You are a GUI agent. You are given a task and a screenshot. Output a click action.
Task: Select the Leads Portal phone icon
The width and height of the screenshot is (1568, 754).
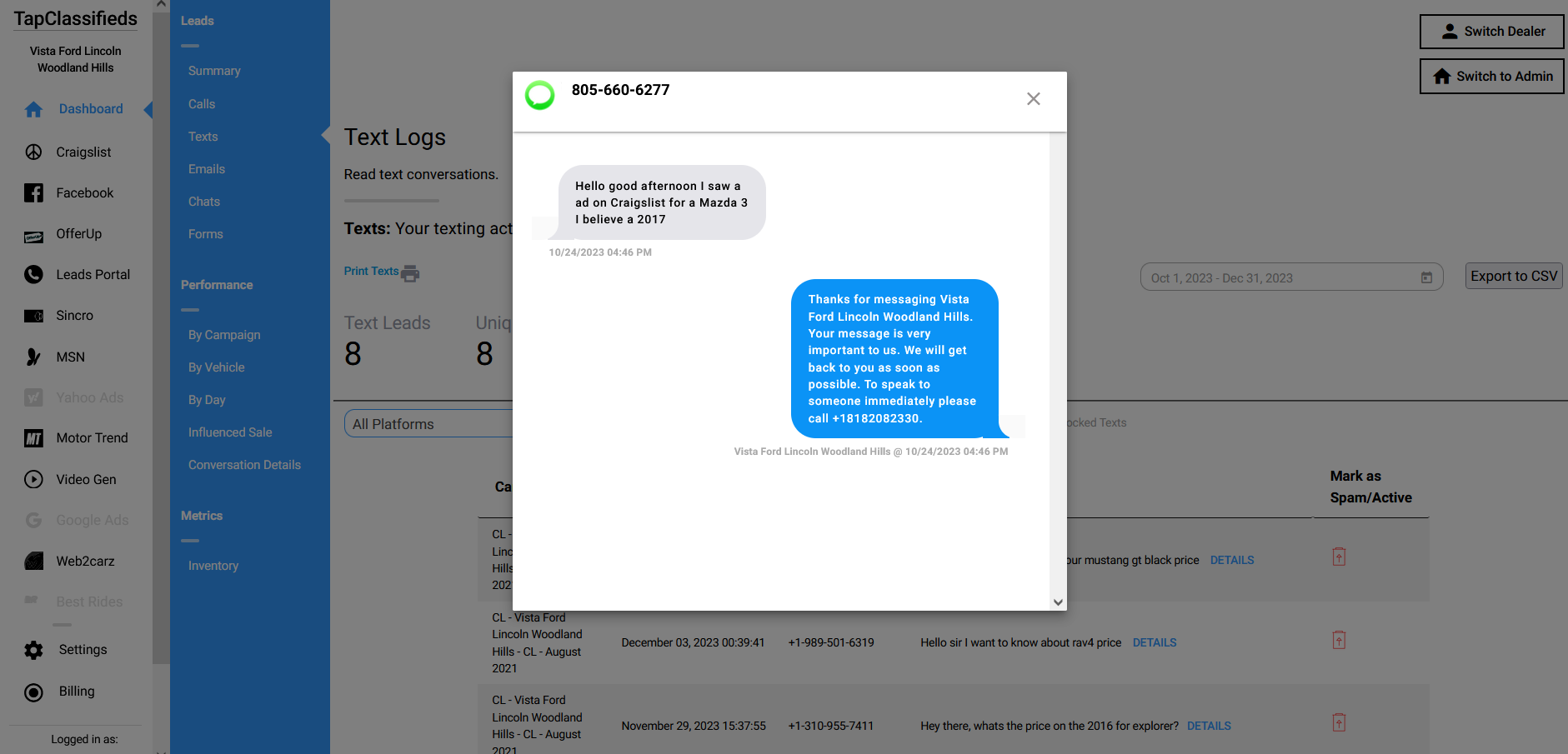click(x=33, y=275)
